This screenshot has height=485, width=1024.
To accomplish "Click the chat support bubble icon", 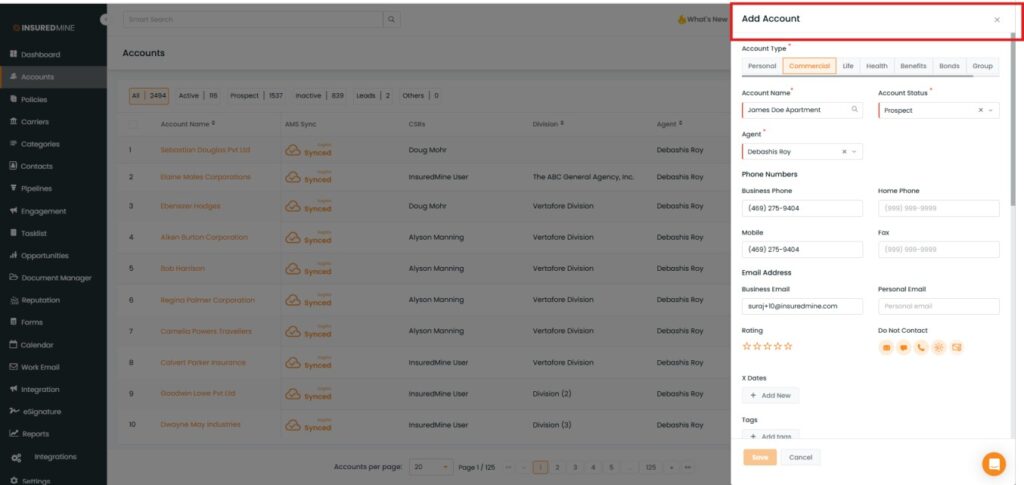I will (993, 464).
